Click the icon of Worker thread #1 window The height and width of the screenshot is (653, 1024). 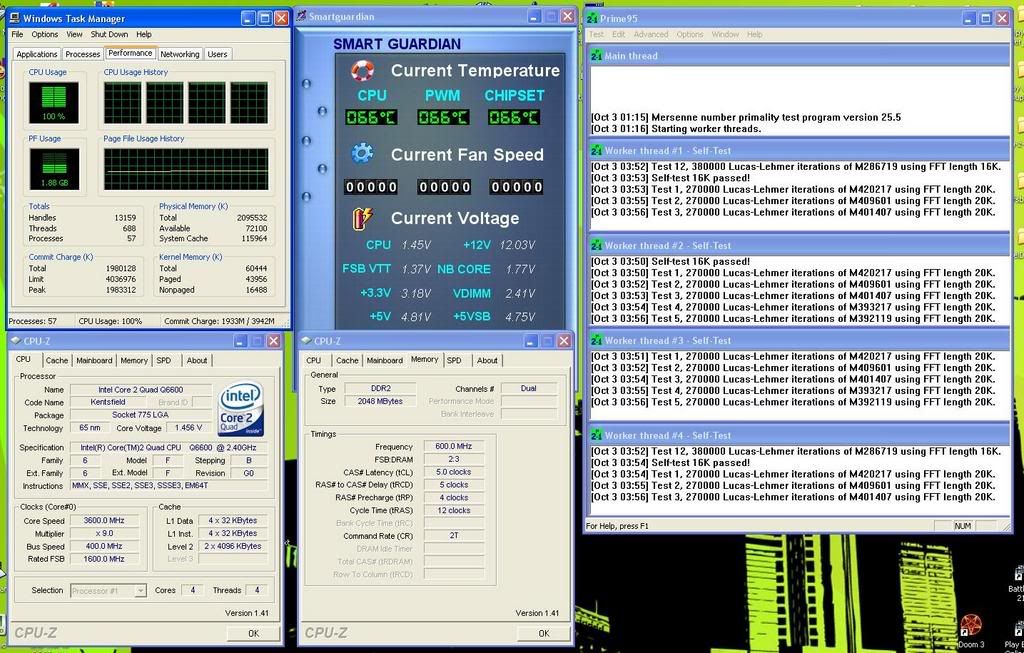coord(596,151)
